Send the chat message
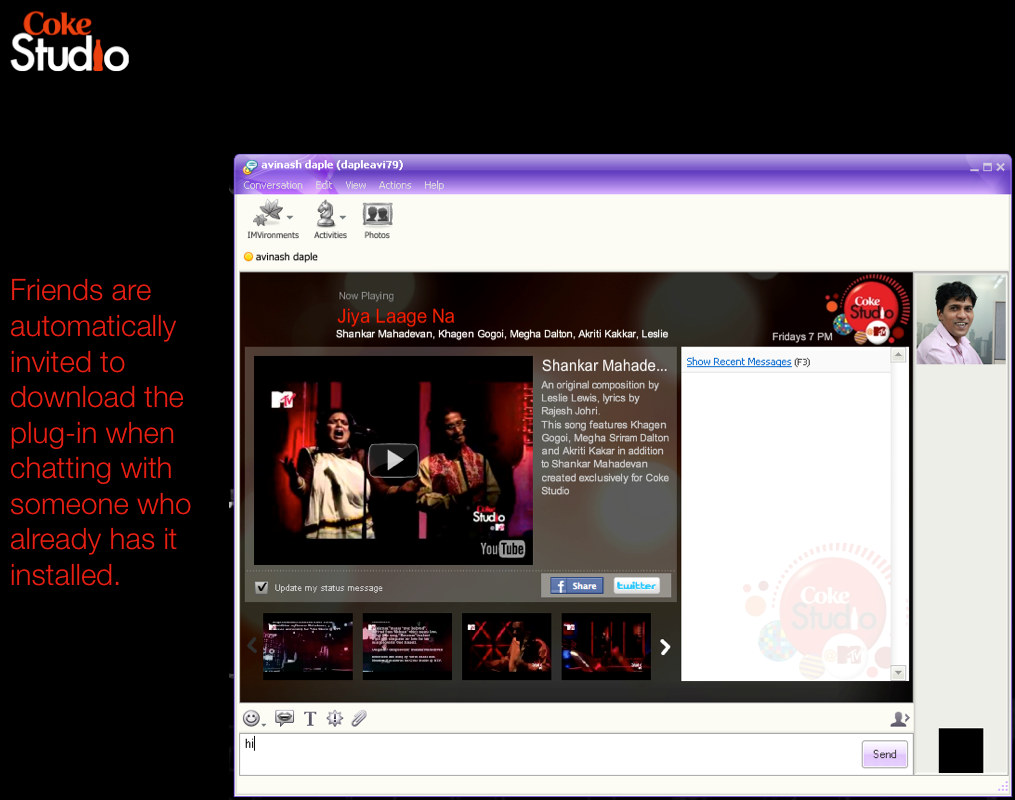1015x800 pixels. [x=884, y=754]
